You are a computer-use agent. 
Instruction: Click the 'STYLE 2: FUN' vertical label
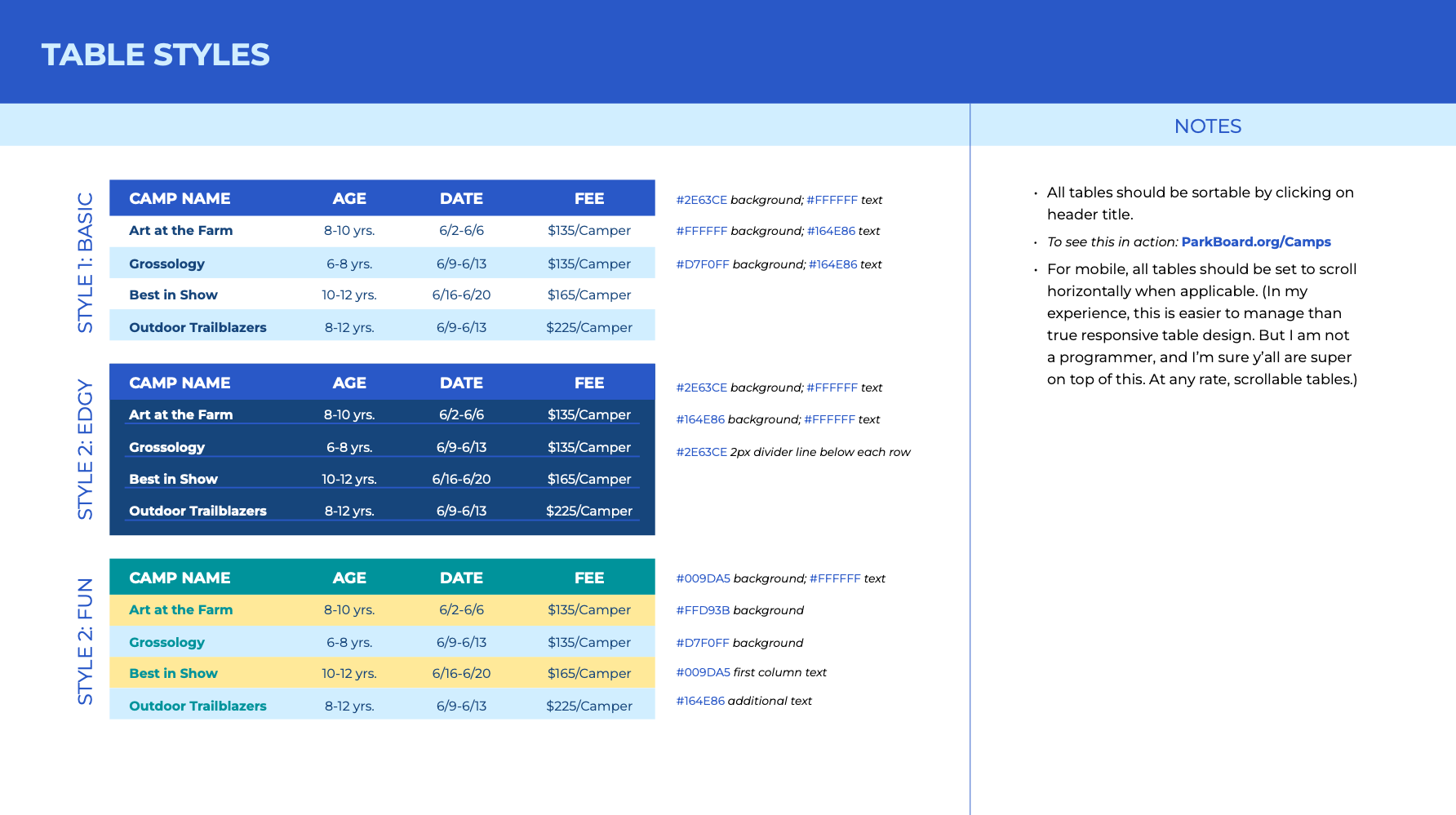(x=85, y=641)
